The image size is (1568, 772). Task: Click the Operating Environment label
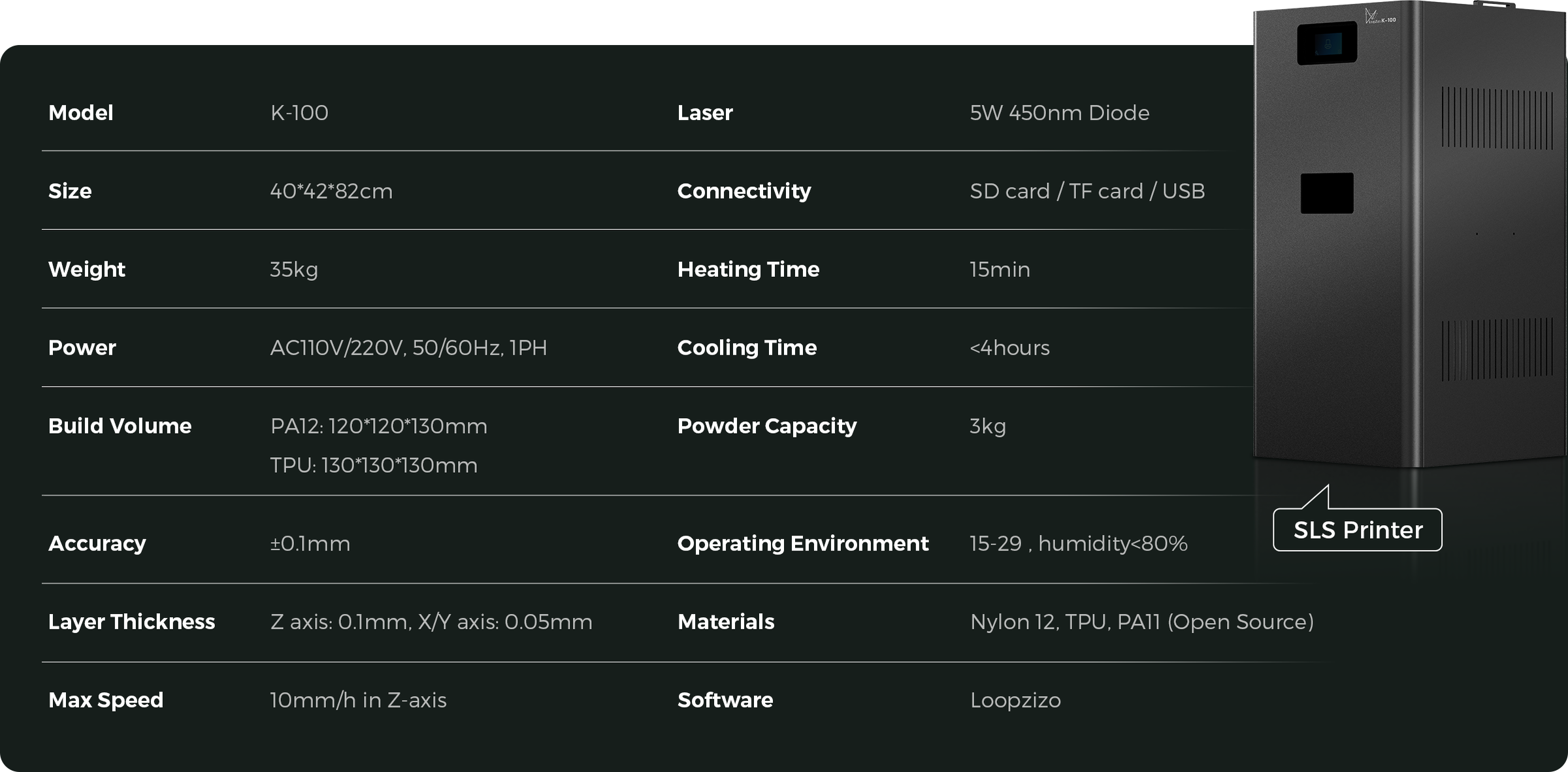click(x=802, y=543)
